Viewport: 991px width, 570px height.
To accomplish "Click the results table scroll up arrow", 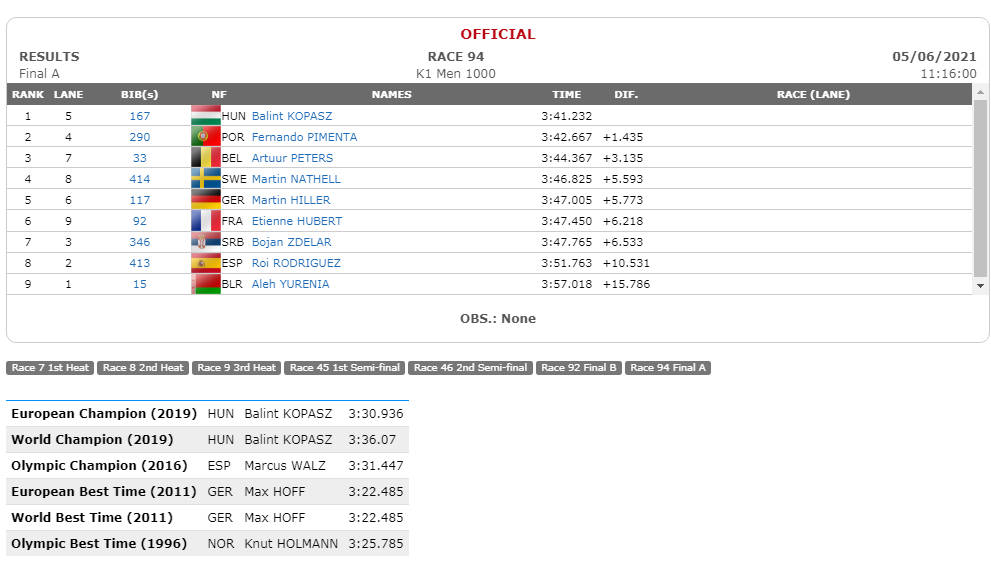I will click(x=980, y=92).
